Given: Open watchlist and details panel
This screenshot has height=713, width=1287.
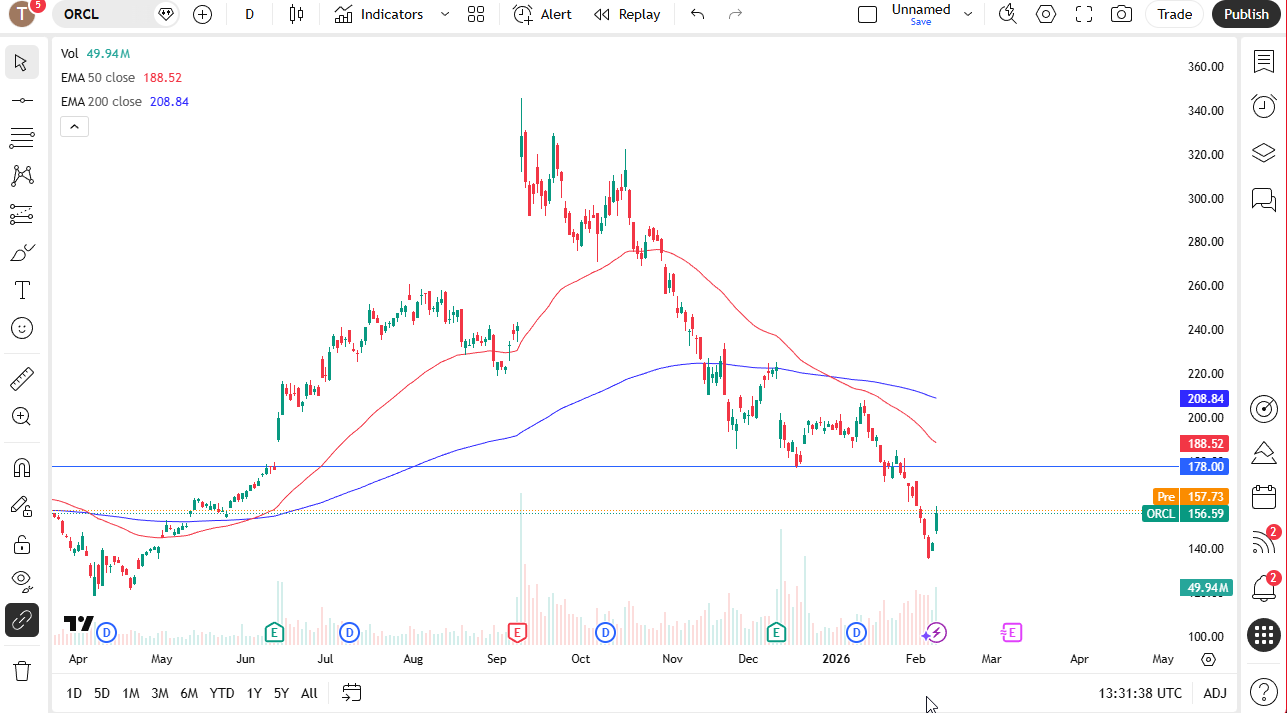Looking at the screenshot, I should [x=1264, y=61].
